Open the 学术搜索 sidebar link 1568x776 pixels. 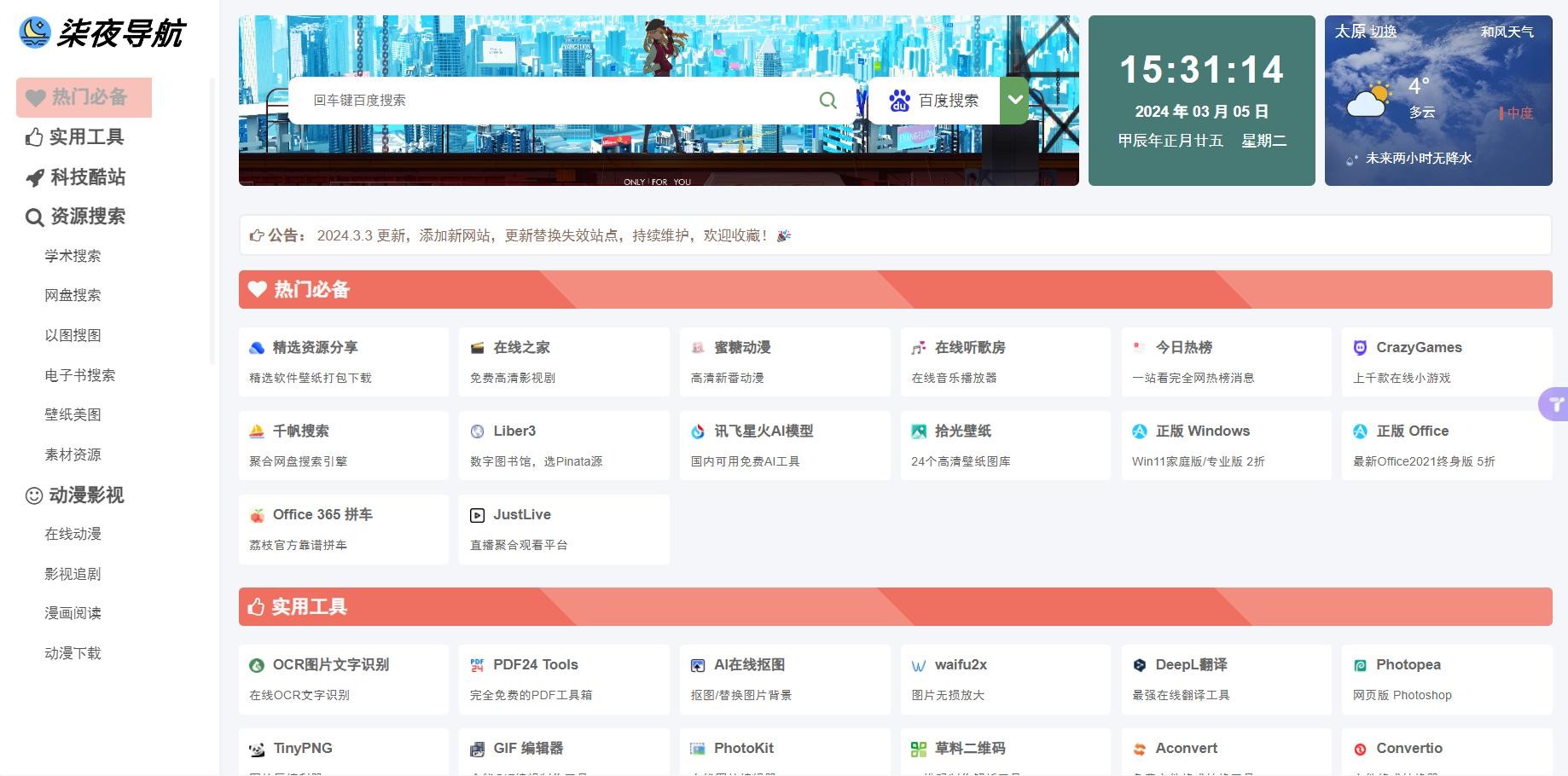[x=73, y=256]
